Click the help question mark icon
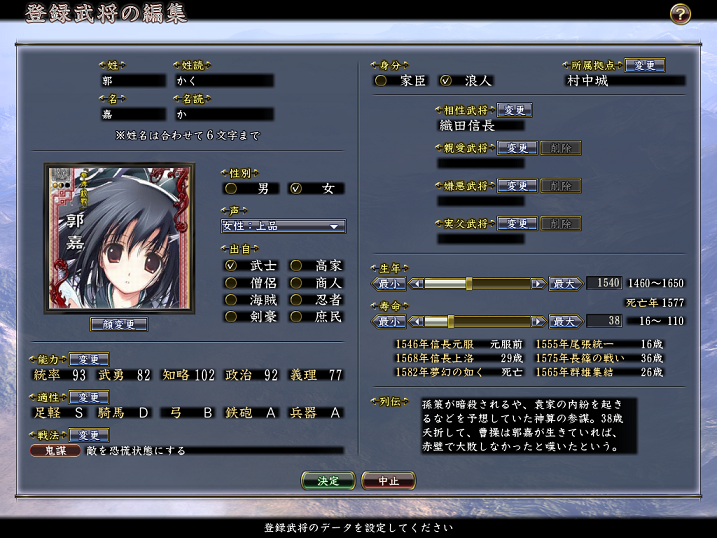The image size is (717, 538). click(x=681, y=14)
